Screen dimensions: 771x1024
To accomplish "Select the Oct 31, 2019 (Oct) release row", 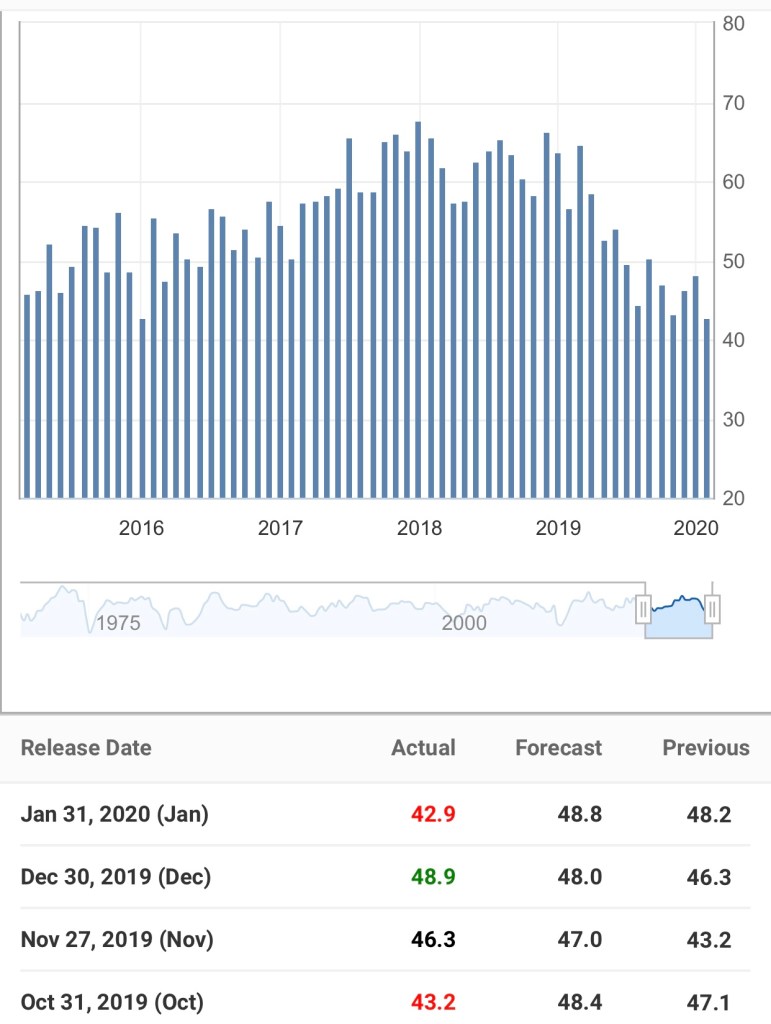I will pos(112,1003).
